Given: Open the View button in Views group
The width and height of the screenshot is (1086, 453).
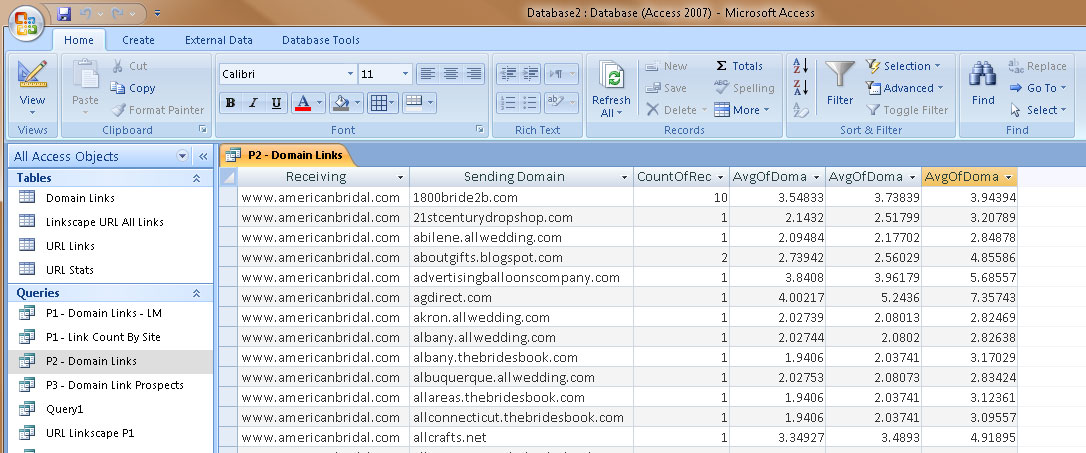Looking at the screenshot, I should (33, 88).
